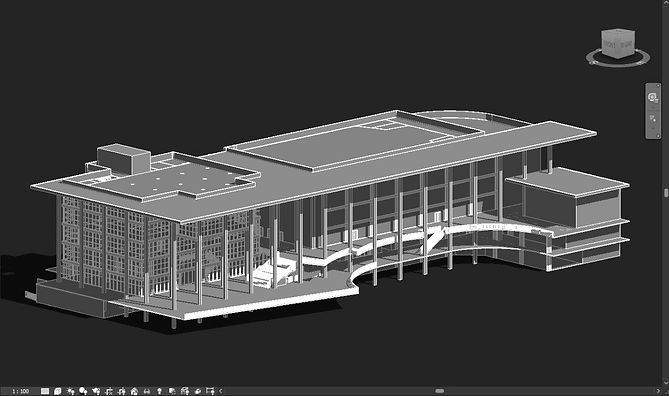The height and width of the screenshot is (396, 669).
Task: Toggle the Sun Path setting
Action: [70, 391]
